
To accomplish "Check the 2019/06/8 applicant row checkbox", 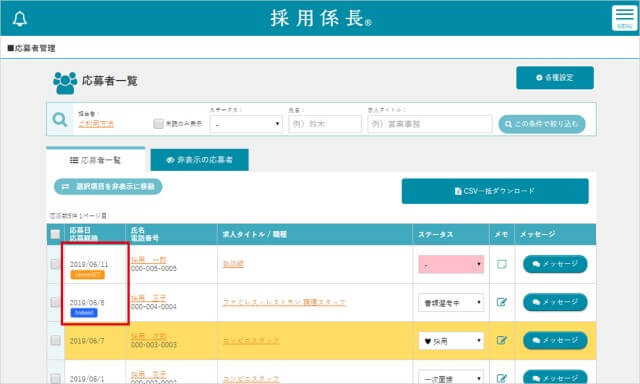I will coord(55,302).
